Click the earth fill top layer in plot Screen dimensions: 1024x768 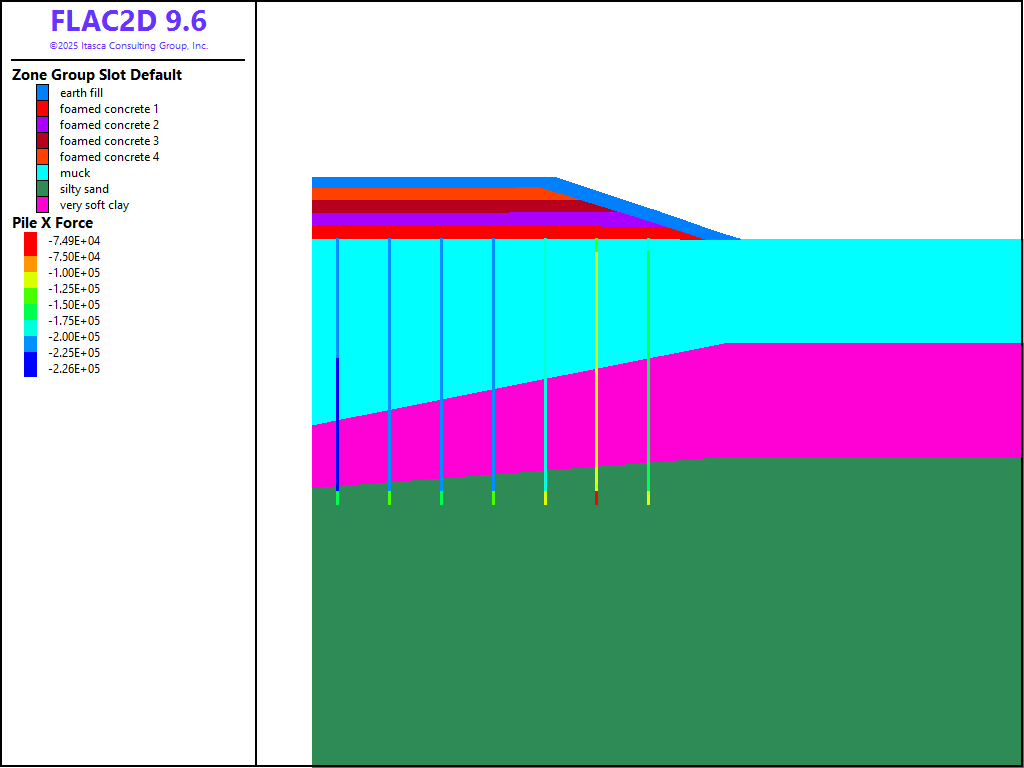point(430,182)
